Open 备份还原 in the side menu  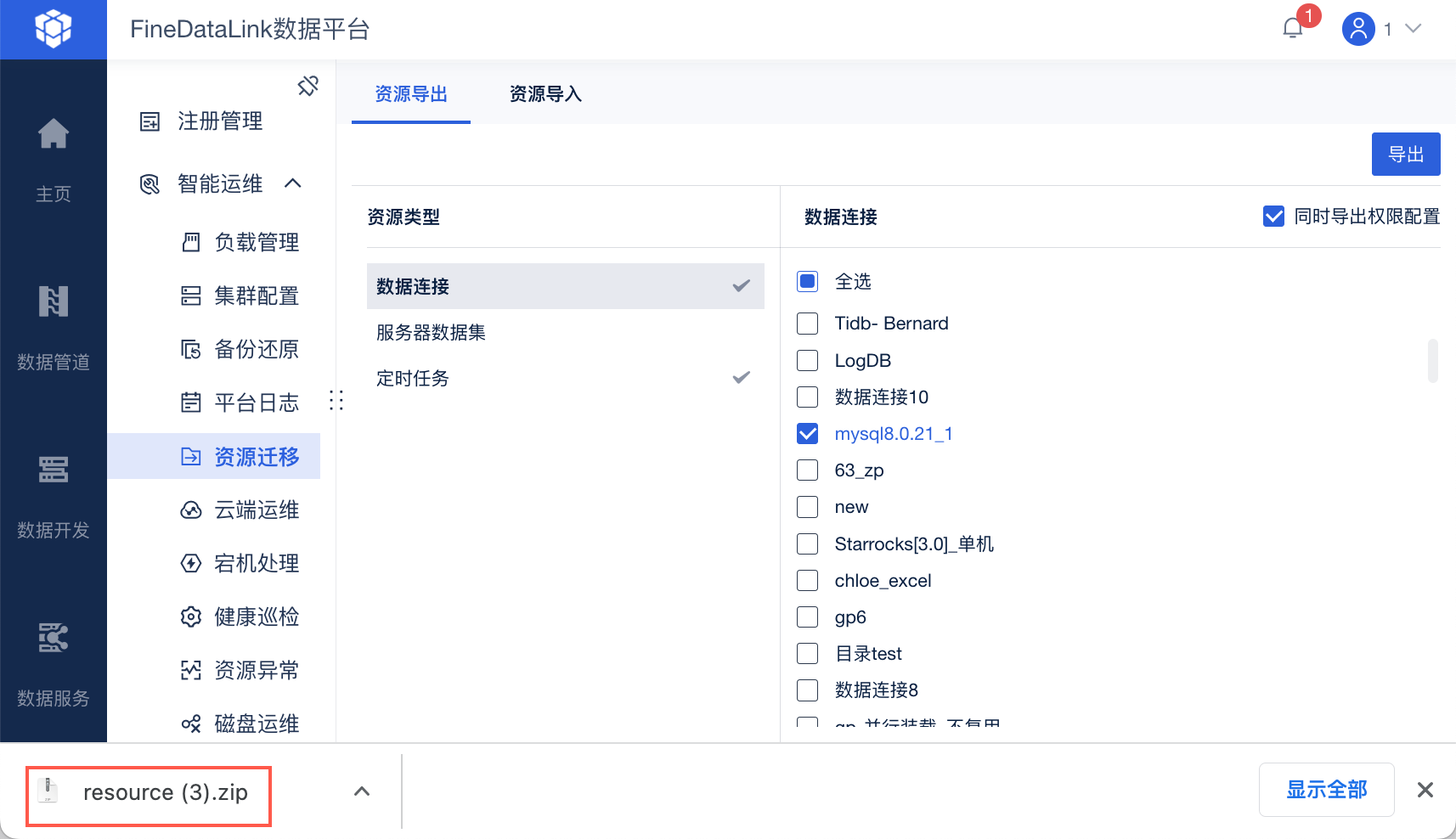[x=257, y=349]
